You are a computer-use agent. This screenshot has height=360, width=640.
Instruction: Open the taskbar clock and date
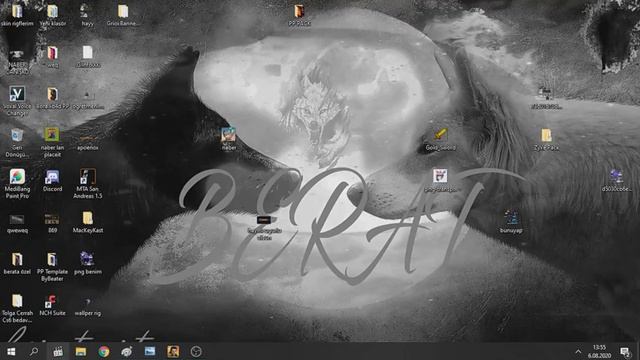tap(599, 351)
